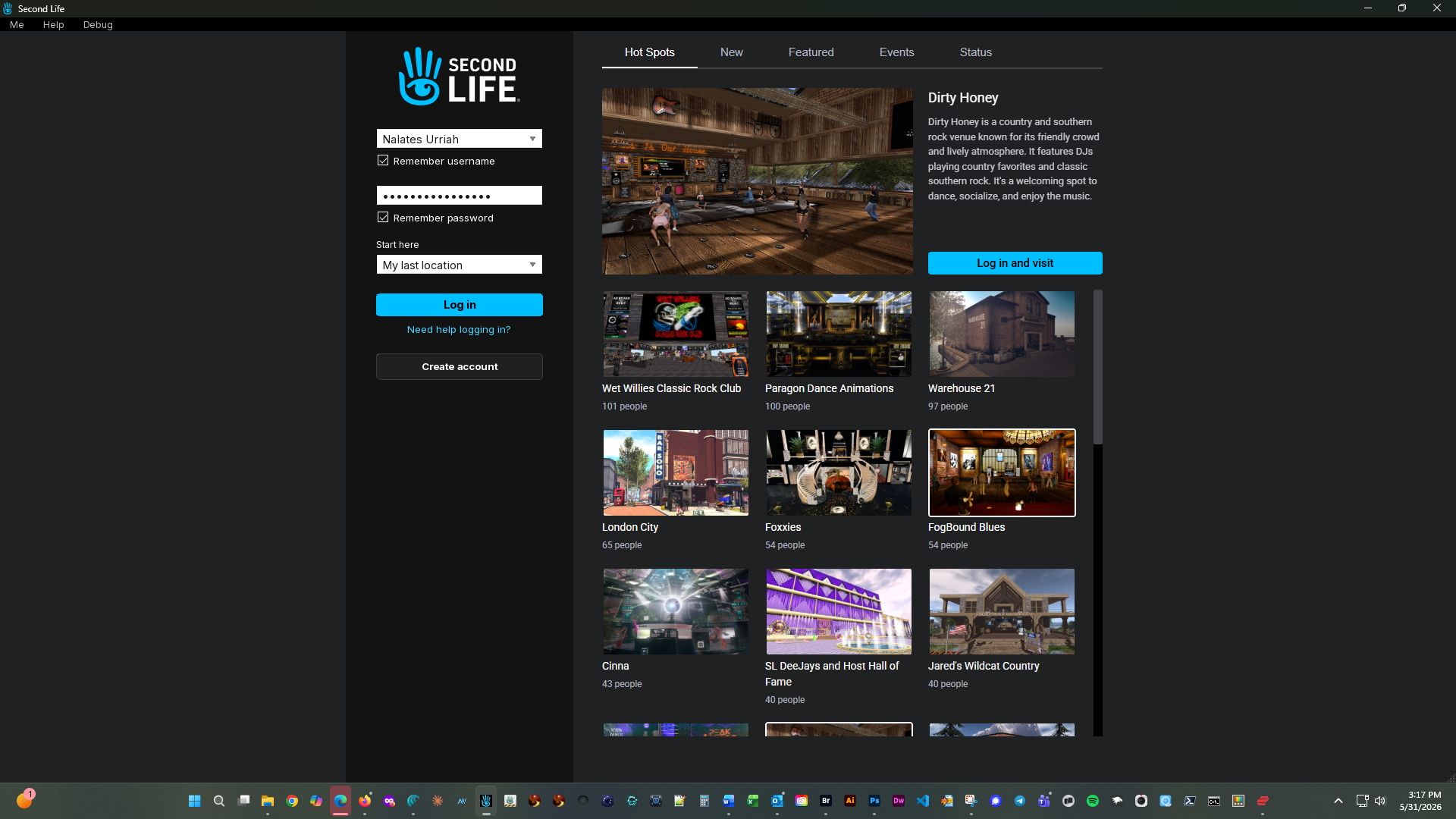Select the Dirty Honey featured image
Image resolution: width=1456 pixels, height=819 pixels.
[758, 181]
